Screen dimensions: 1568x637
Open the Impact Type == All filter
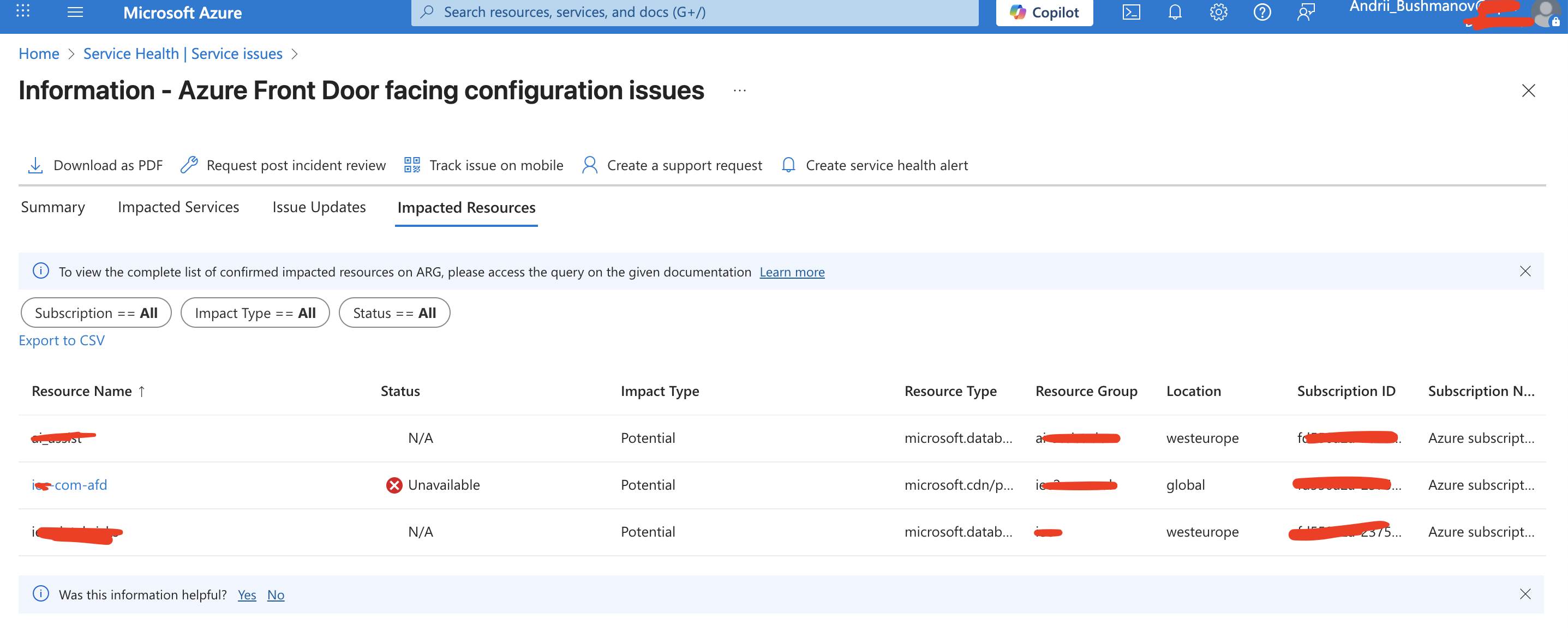pos(255,313)
